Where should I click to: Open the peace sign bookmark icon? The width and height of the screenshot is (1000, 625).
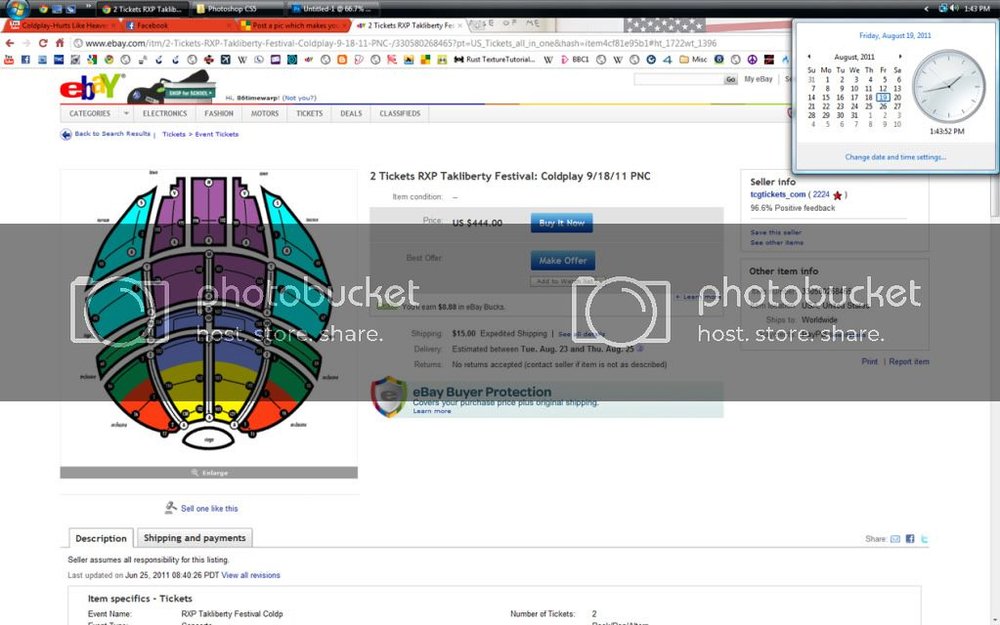click(752, 59)
